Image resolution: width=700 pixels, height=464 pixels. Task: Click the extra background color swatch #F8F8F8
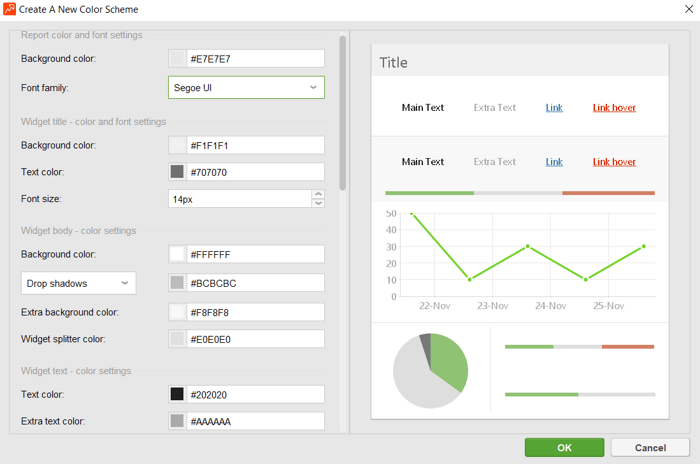tap(177, 312)
